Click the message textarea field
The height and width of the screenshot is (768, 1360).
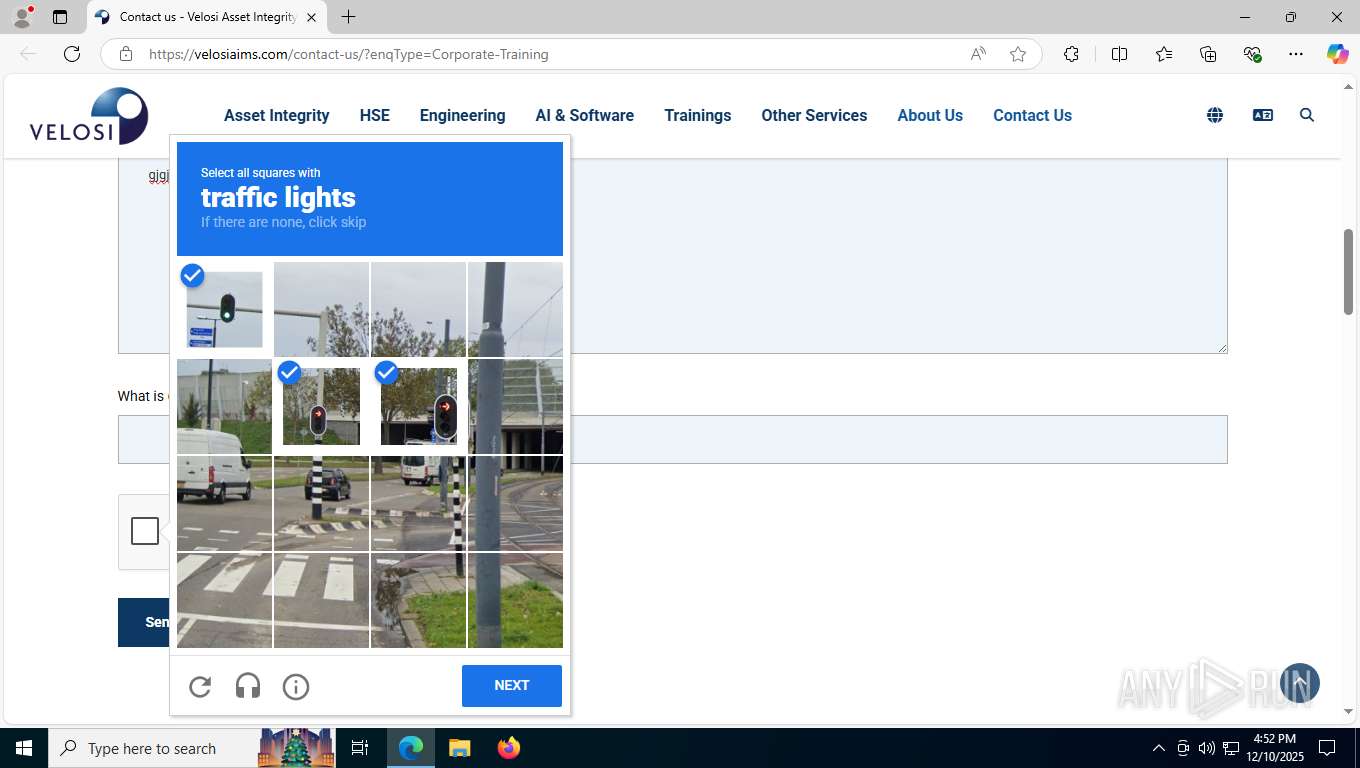coord(673,255)
